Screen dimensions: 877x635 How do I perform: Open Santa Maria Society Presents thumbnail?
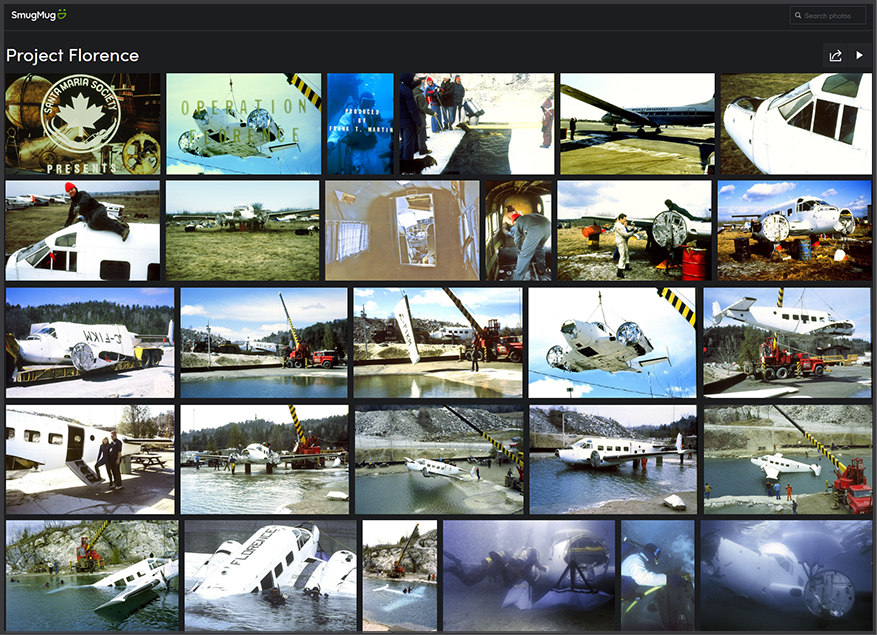(x=83, y=124)
